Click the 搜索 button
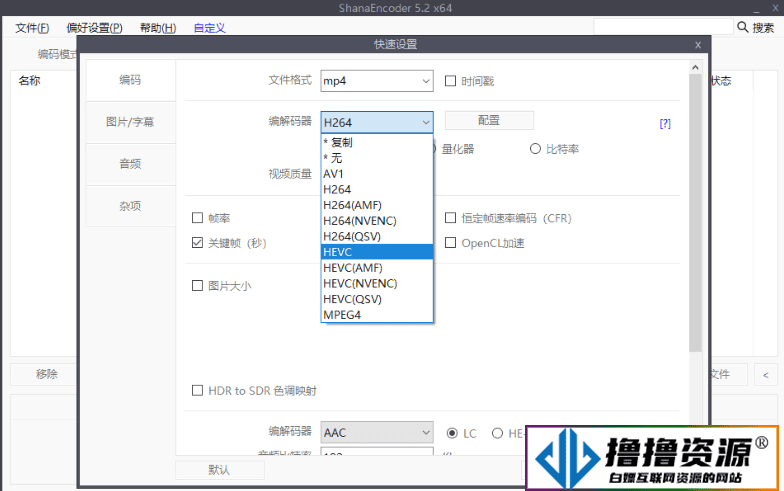 pos(763,28)
